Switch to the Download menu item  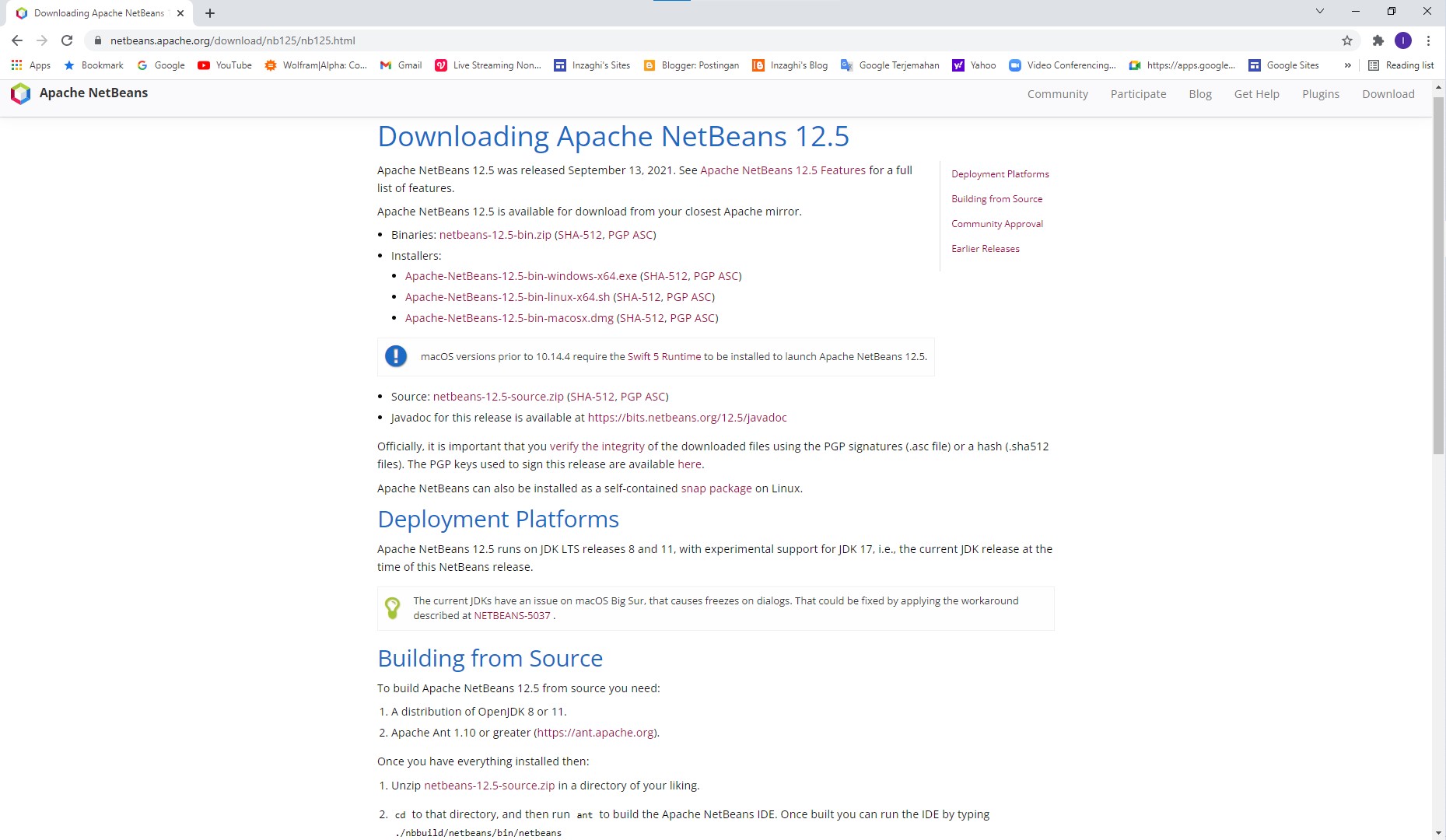tap(1388, 93)
